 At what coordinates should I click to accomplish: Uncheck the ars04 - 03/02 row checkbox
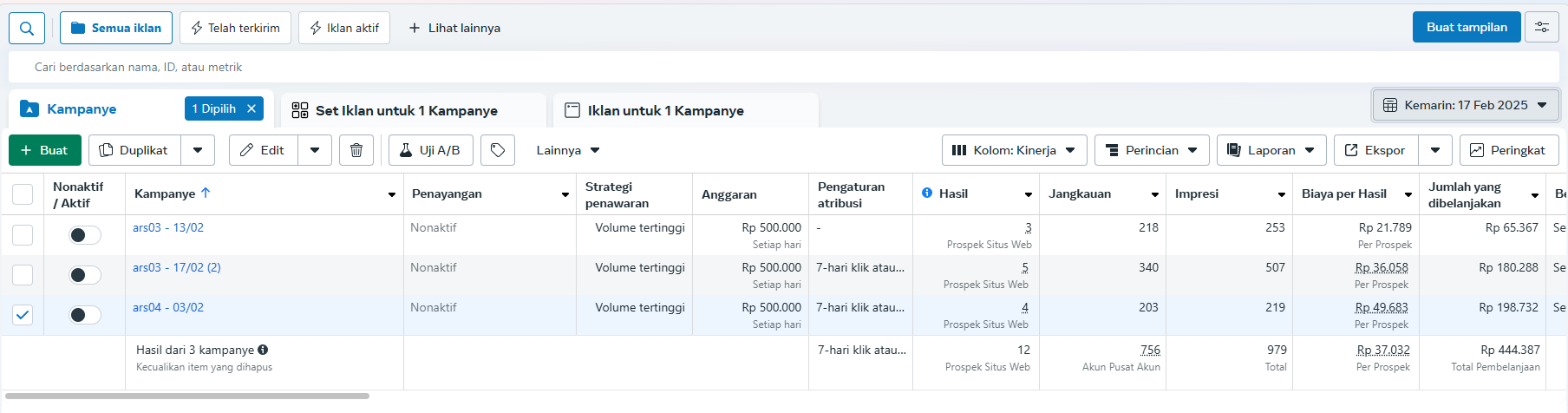coord(23,315)
